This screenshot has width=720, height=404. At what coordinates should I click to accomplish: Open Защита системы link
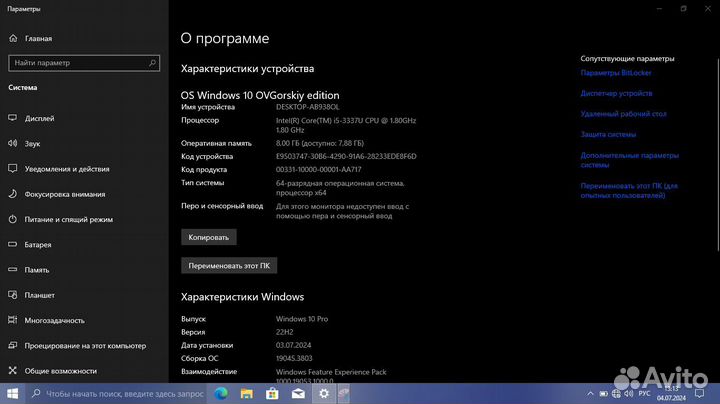coord(608,135)
